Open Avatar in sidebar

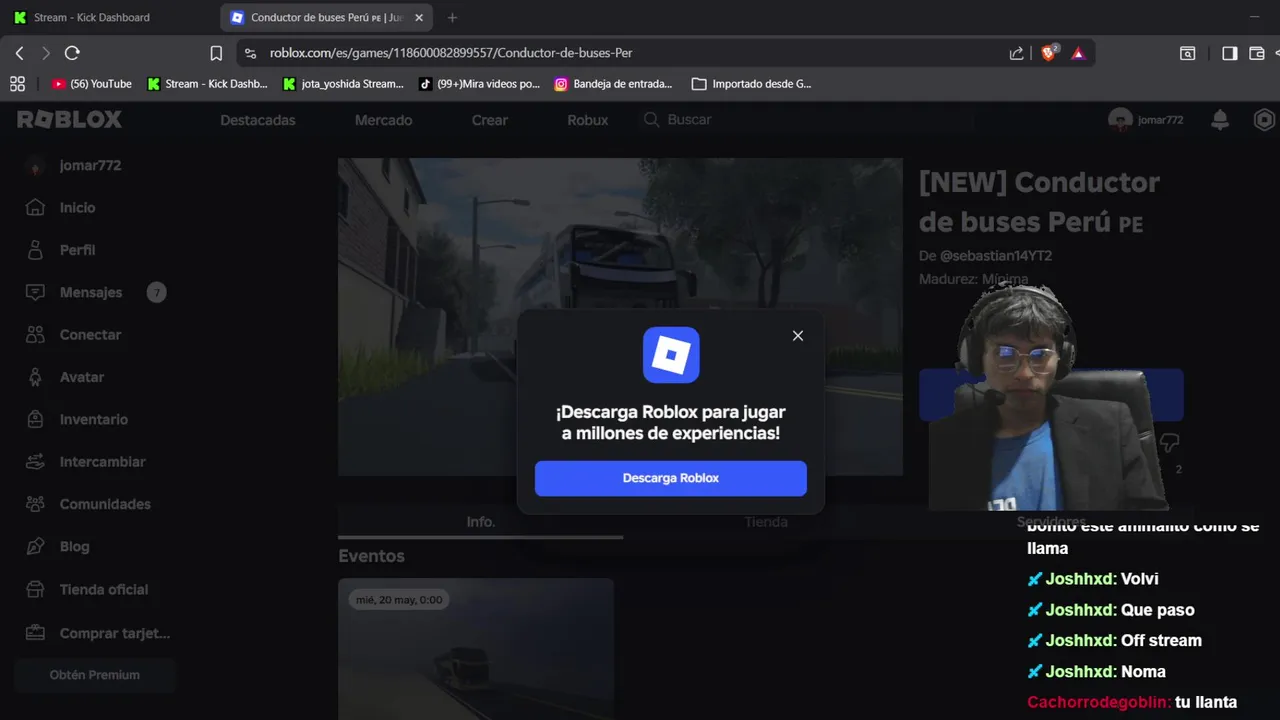(66, 377)
